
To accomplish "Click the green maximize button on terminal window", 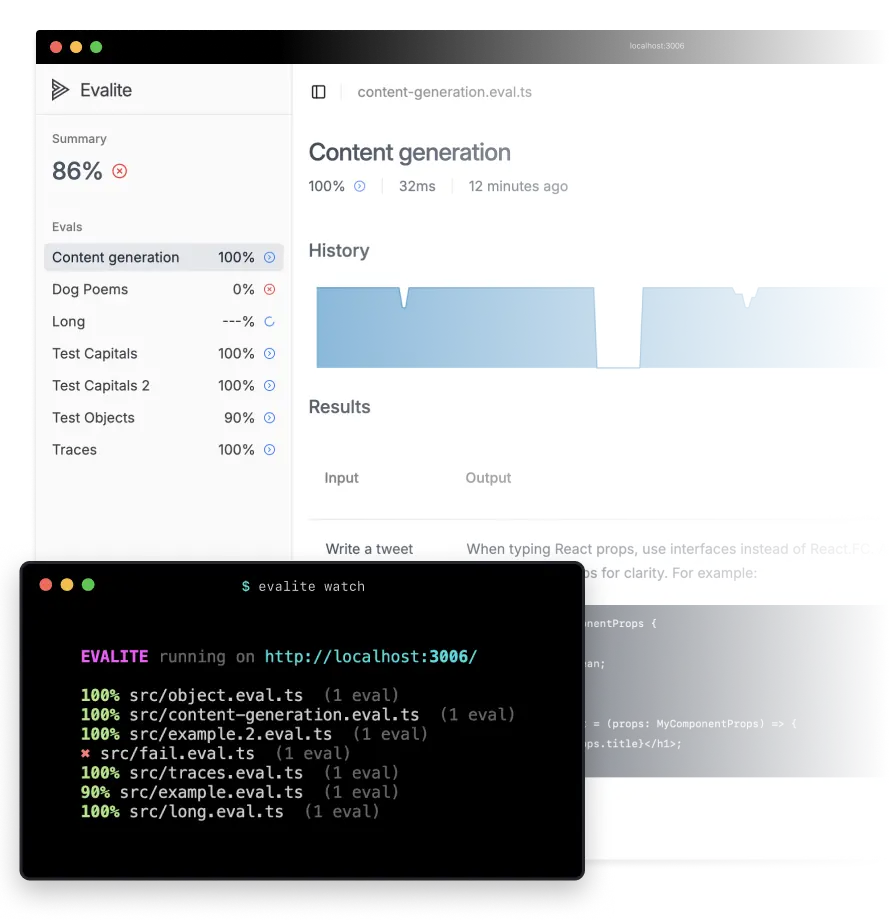I will 88,584.
